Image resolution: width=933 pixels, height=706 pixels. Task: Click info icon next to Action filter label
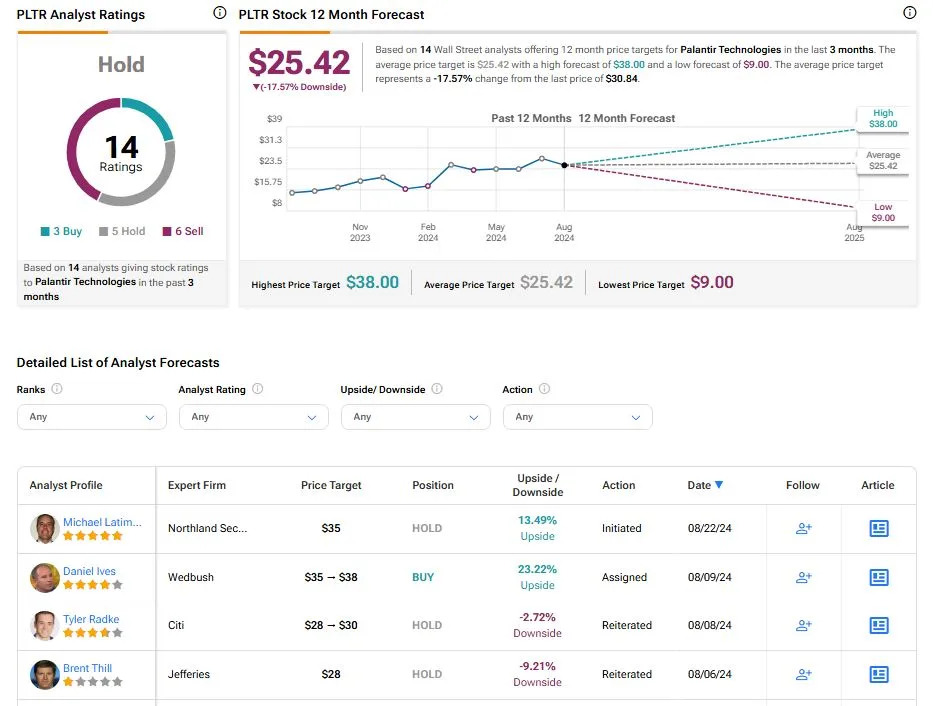coord(544,388)
